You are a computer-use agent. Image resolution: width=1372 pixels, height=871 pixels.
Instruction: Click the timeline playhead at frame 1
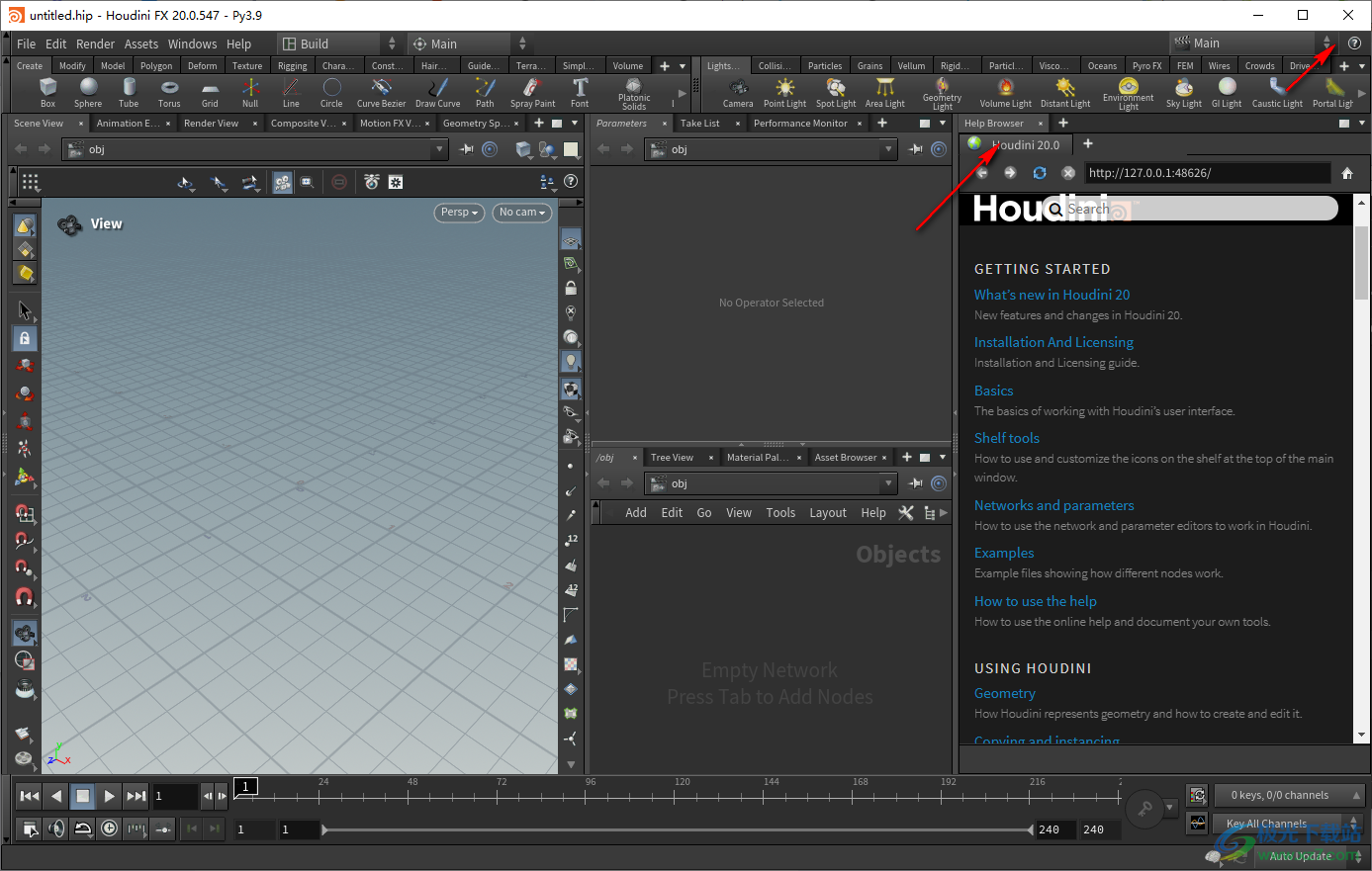tap(245, 787)
